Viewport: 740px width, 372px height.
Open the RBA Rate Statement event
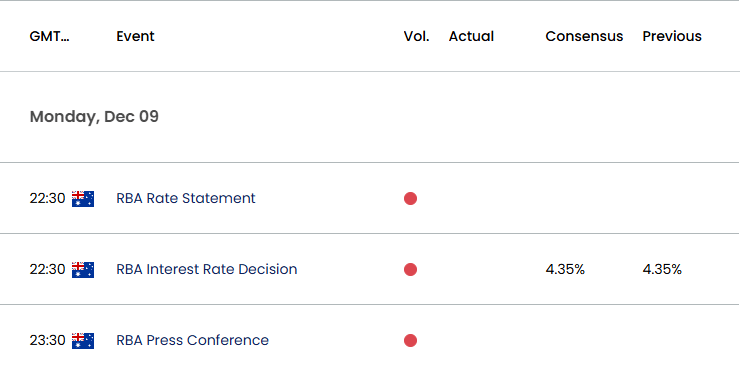[x=185, y=198]
